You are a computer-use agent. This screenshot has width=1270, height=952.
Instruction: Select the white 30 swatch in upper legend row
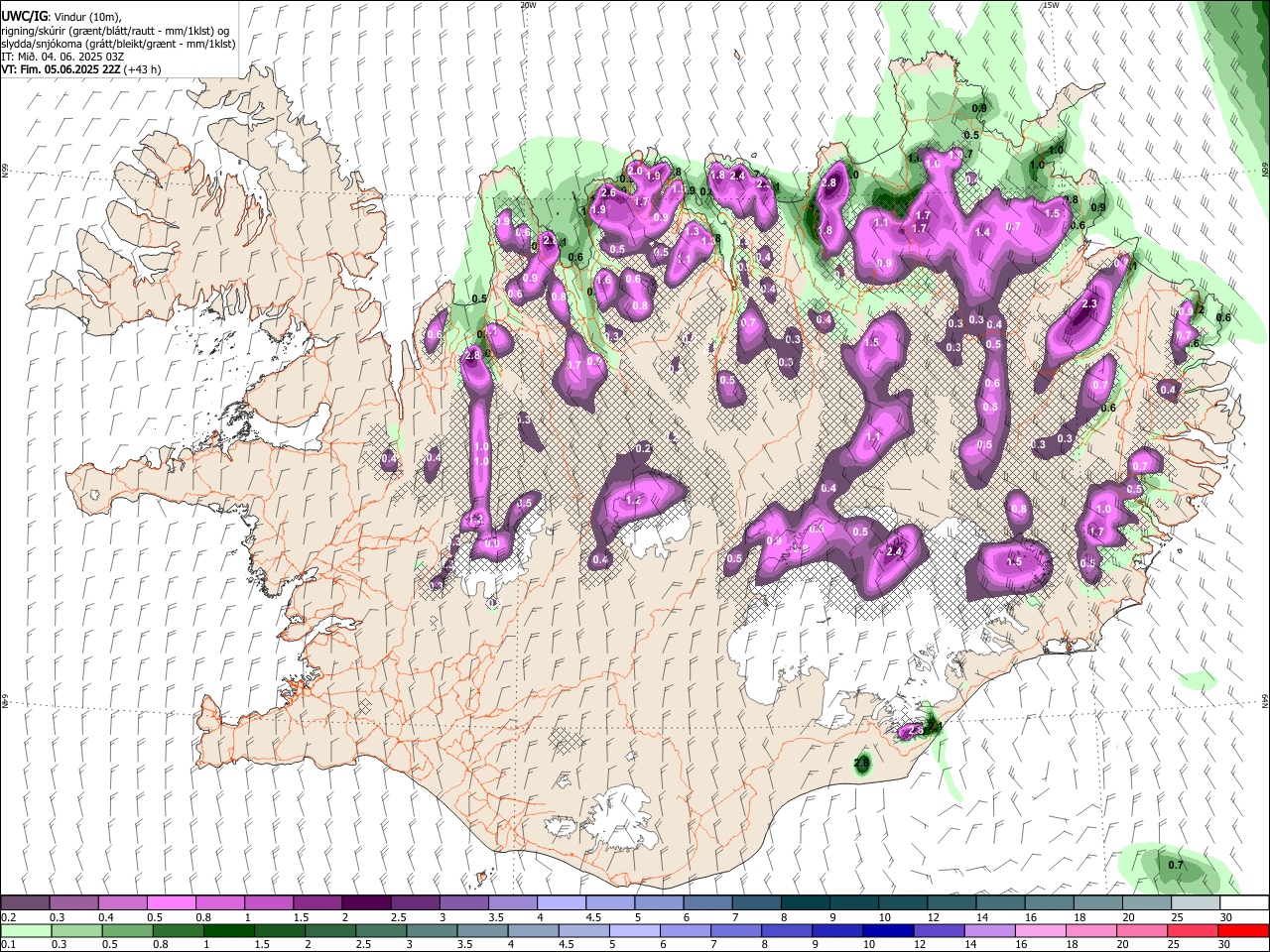1244,903
